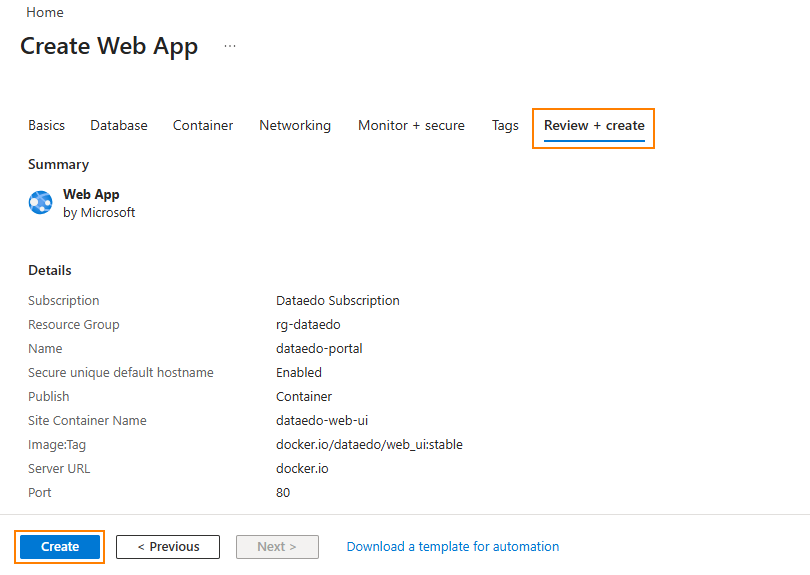Select the 'dataedo-web-ui' value
The height and width of the screenshot is (575, 810).
[x=322, y=421]
